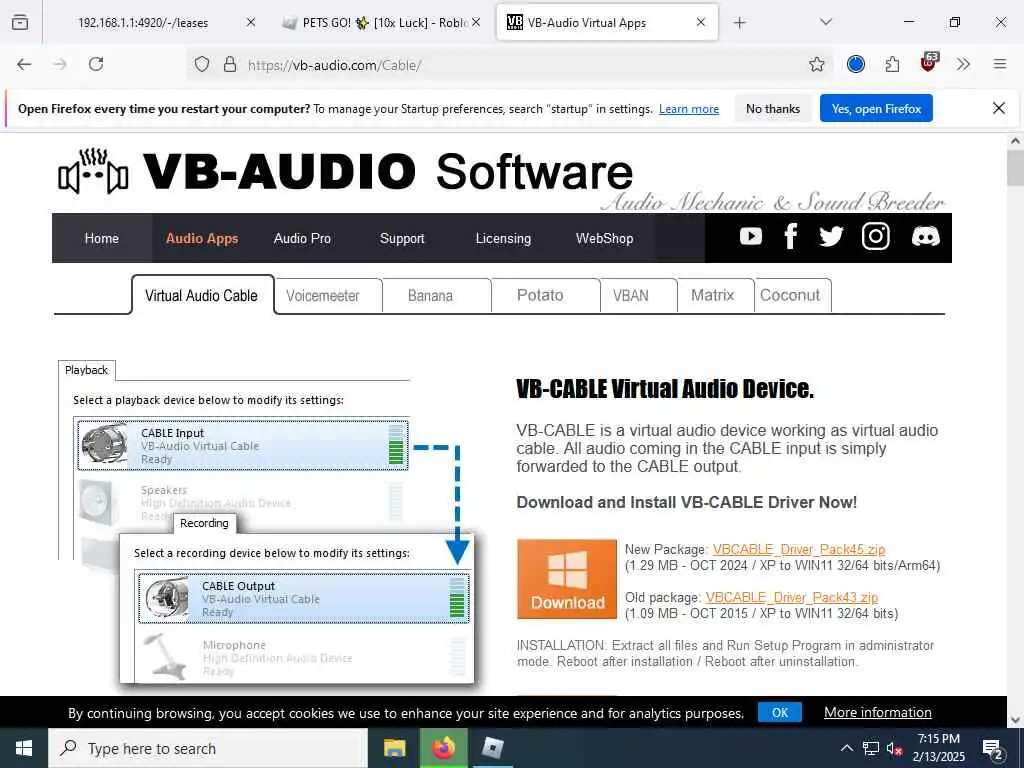
Task: Accept cookies with the OK button
Action: click(x=780, y=712)
